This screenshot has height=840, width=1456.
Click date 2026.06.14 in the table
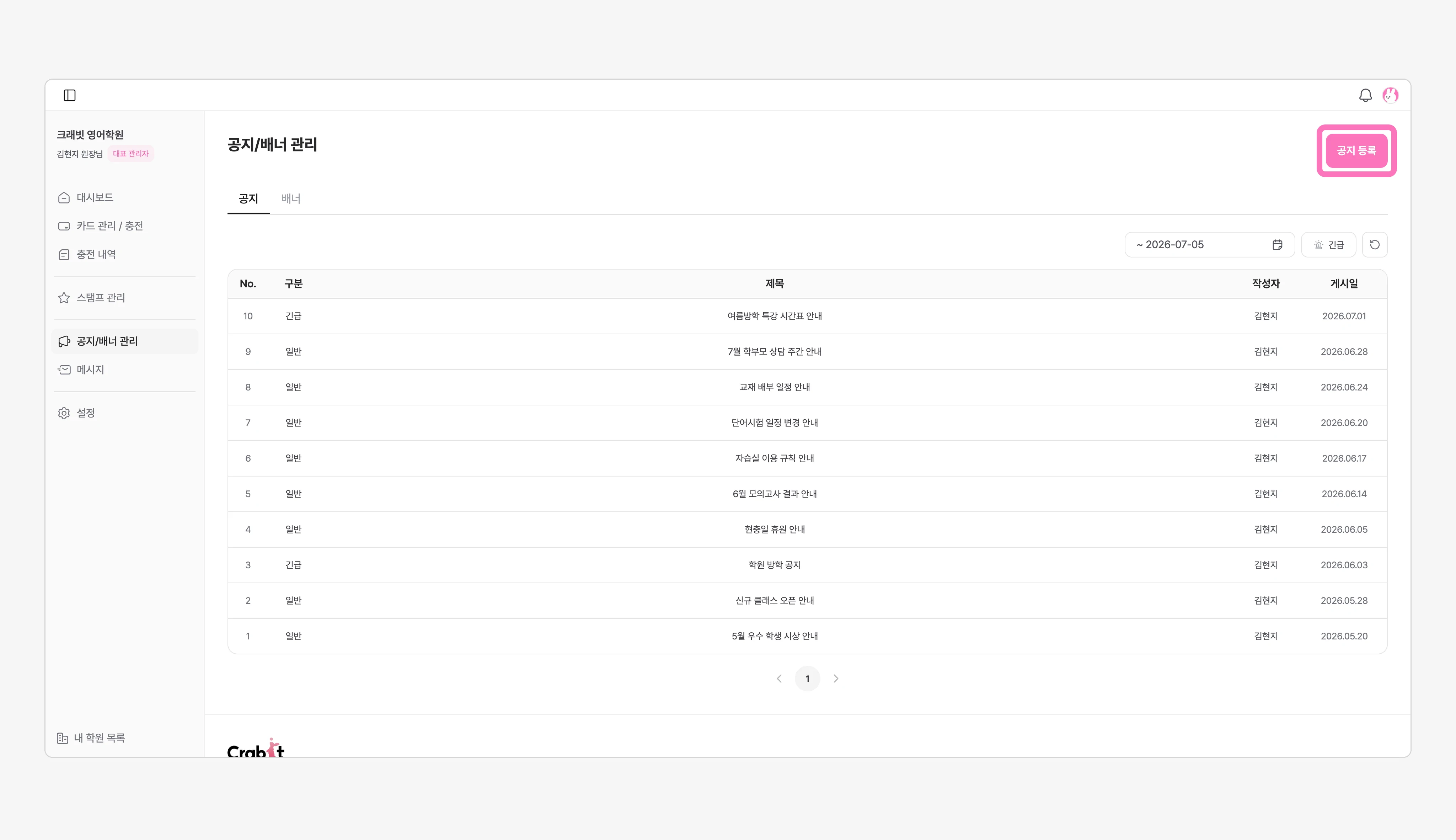click(x=1344, y=494)
